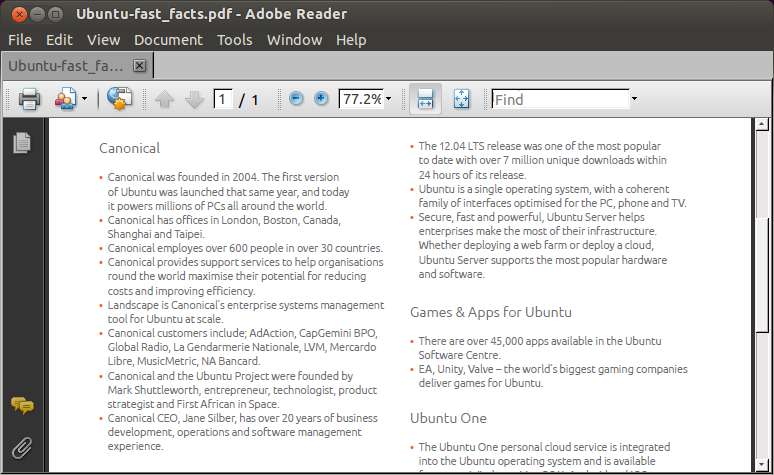This screenshot has height=475, width=774.
Task: Go to previous page arrow
Action: 164,99
